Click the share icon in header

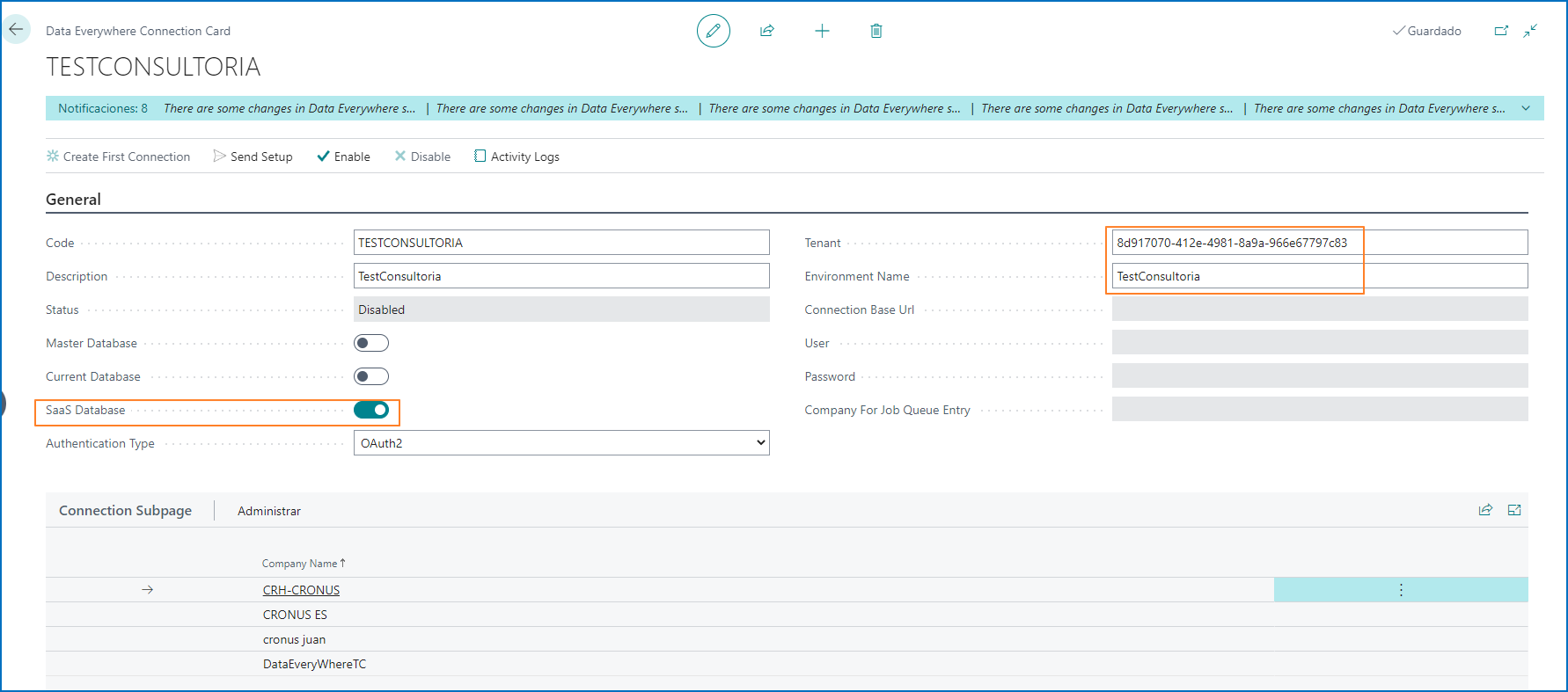[767, 31]
